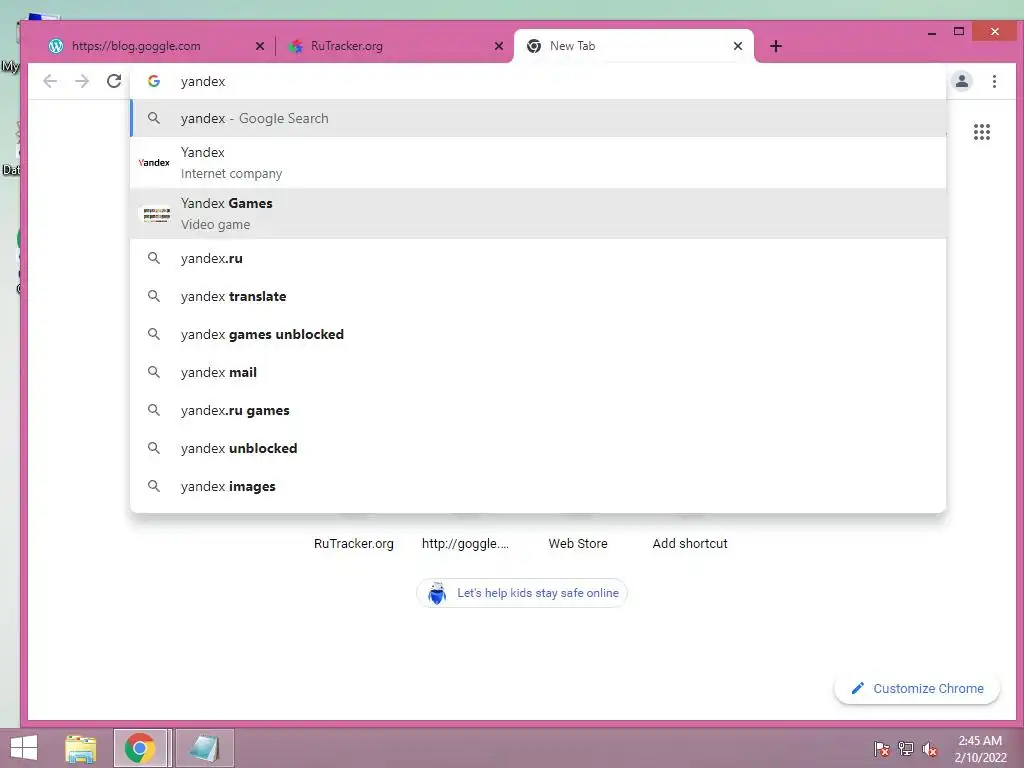Open the Web Store shortcut
1024x768 pixels.
[577, 543]
